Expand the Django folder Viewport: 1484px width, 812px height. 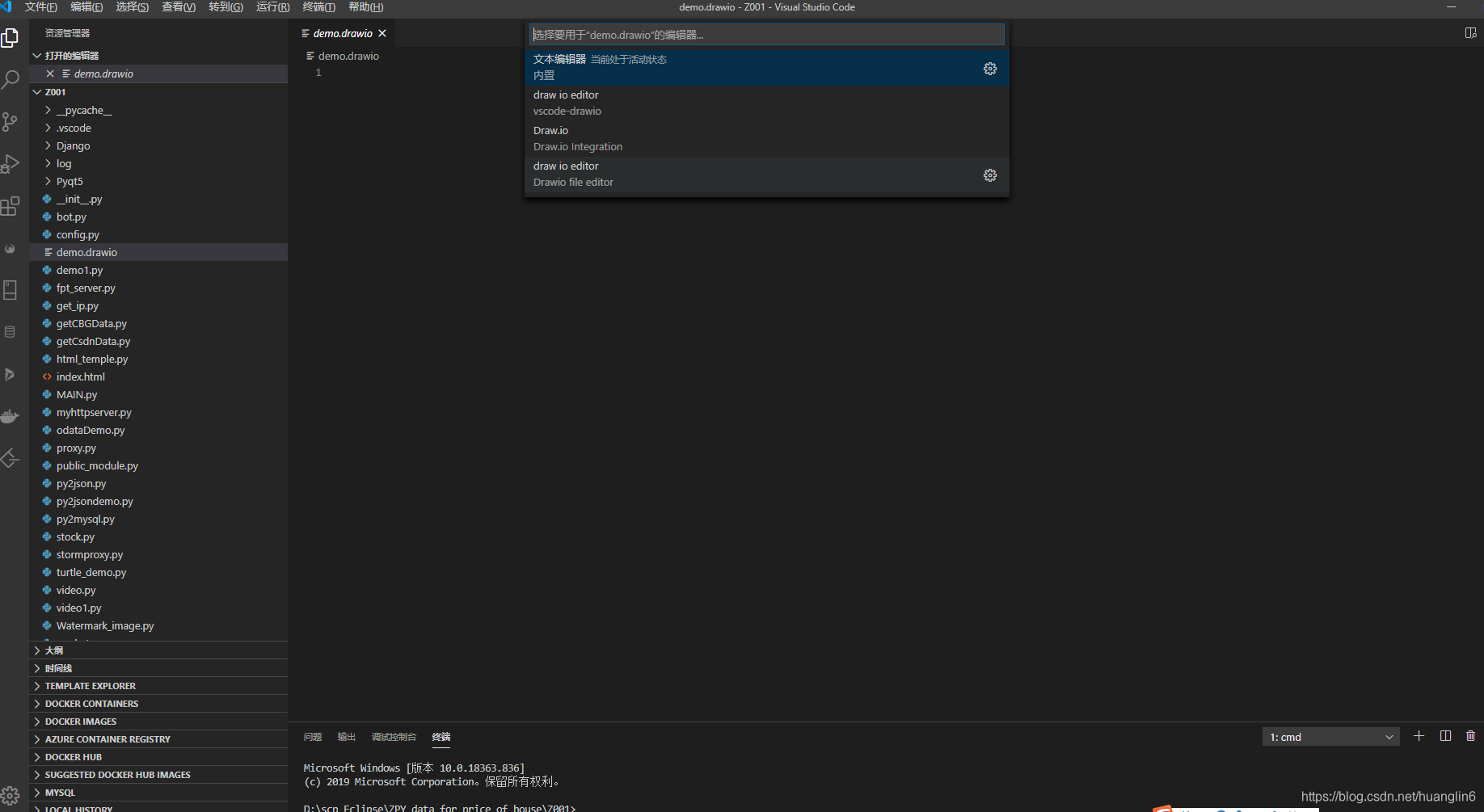click(x=158, y=145)
